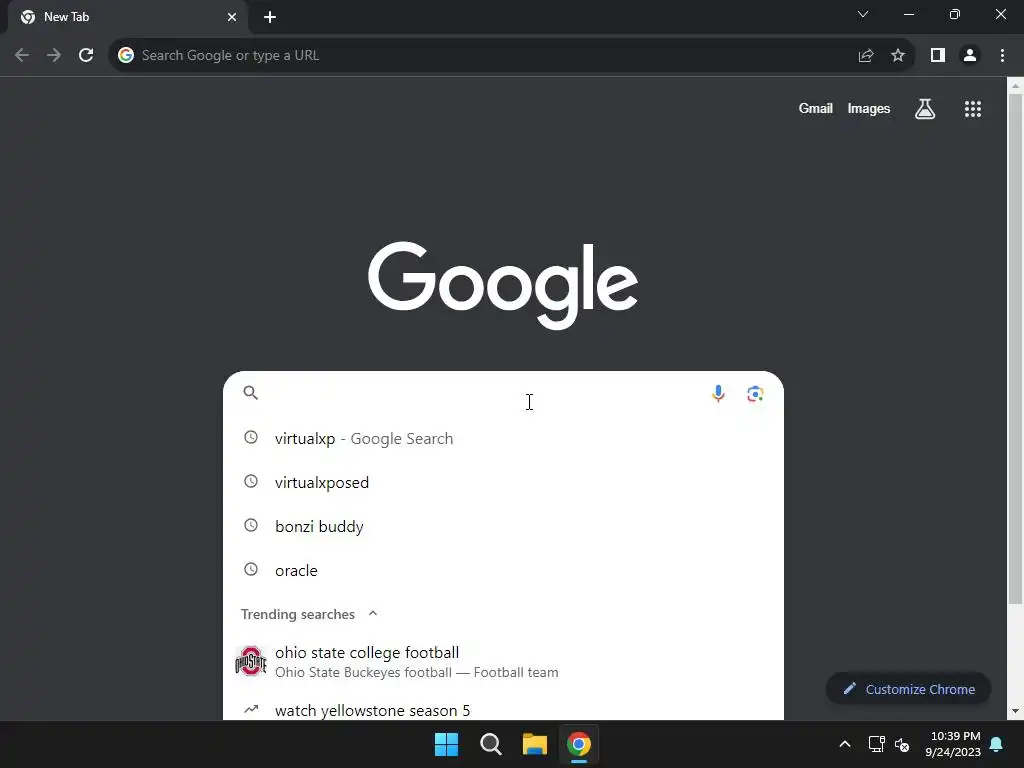Click the Google icon in the address bar
Screen dimensions: 1024x768
[x=126, y=55]
